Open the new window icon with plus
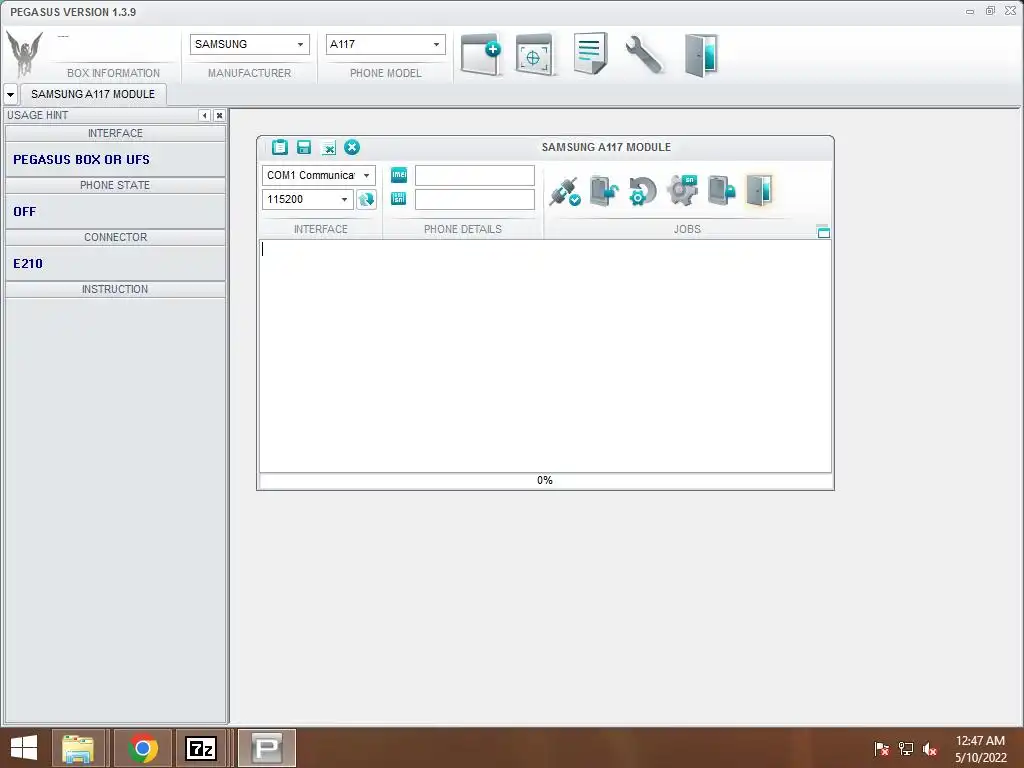Image resolution: width=1024 pixels, height=768 pixels. (x=481, y=54)
